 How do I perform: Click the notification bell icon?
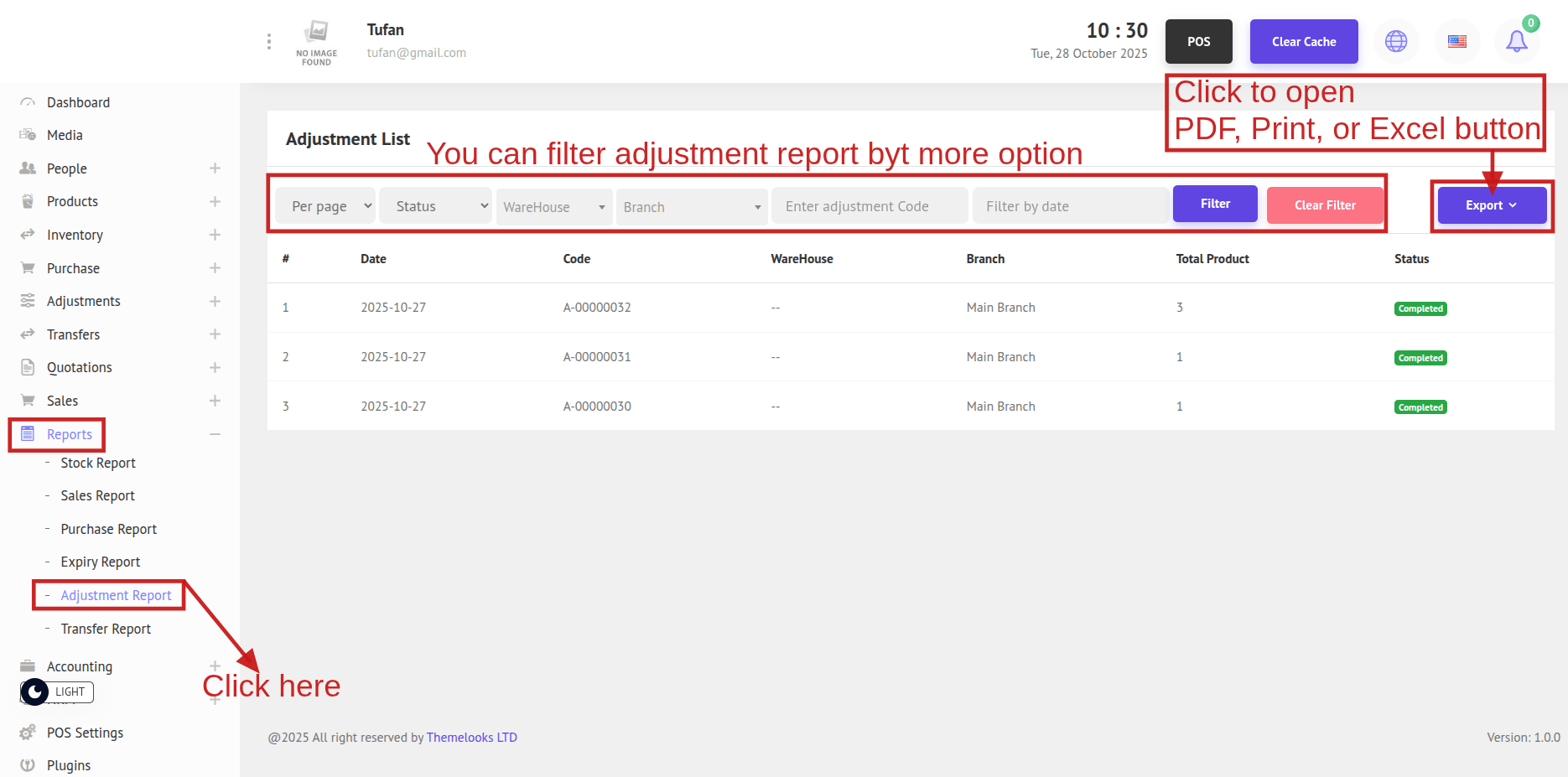(1516, 41)
